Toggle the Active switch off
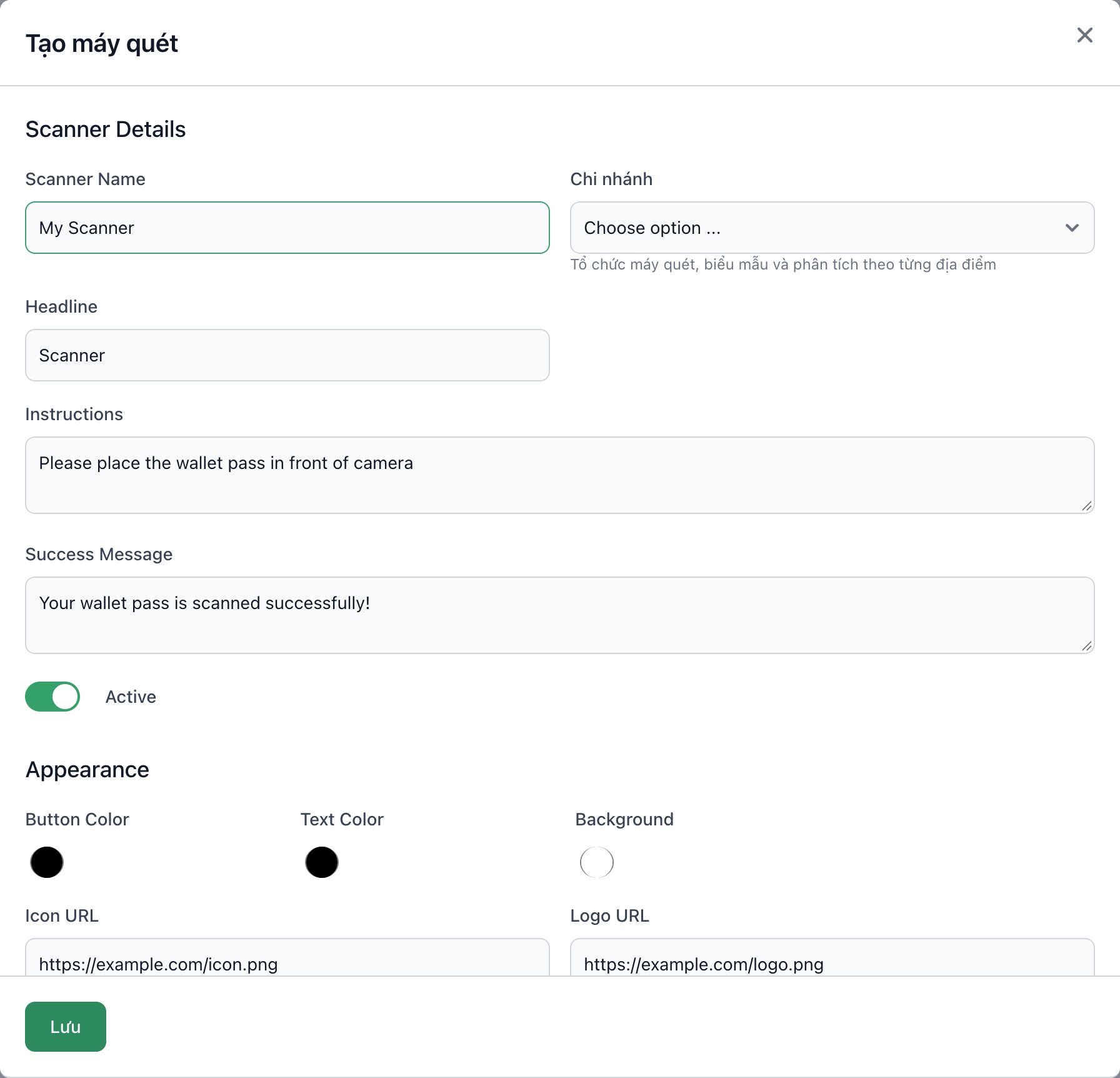The image size is (1120, 1078). tap(52, 697)
